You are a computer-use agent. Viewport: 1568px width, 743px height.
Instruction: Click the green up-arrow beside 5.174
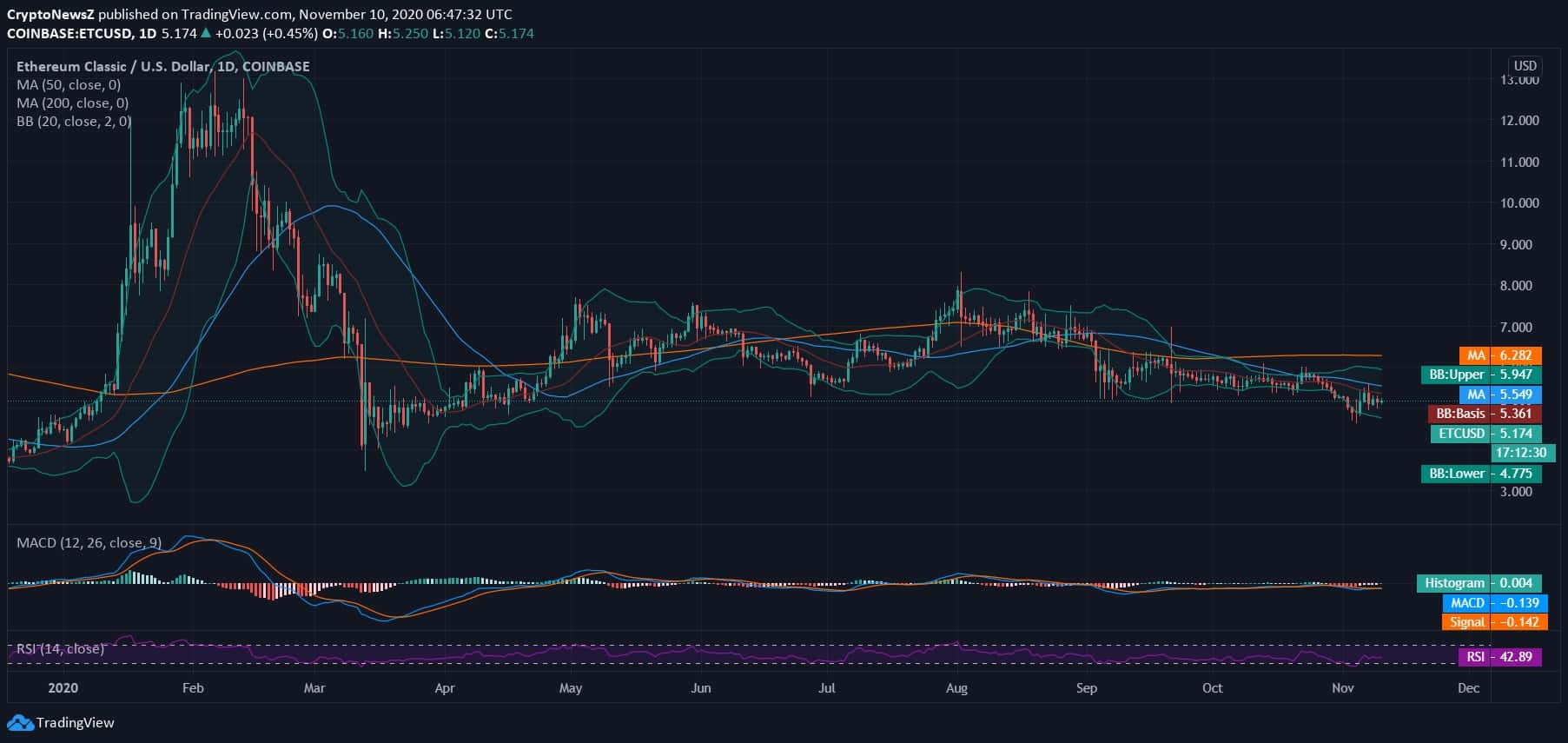point(206,34)
